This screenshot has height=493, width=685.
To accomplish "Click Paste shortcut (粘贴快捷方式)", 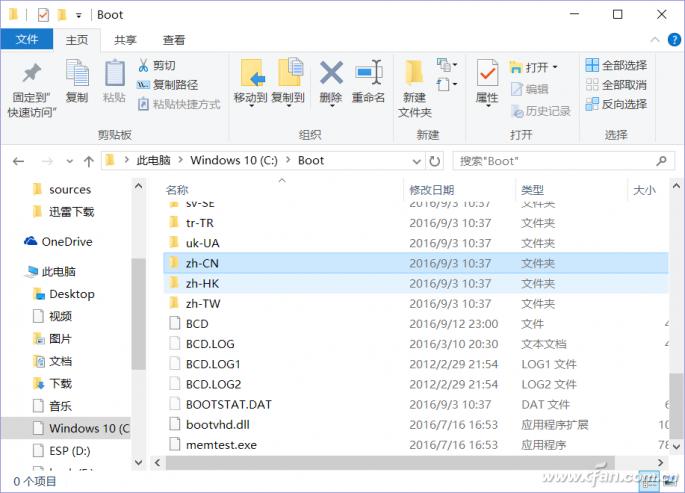I will pos(179,104).
